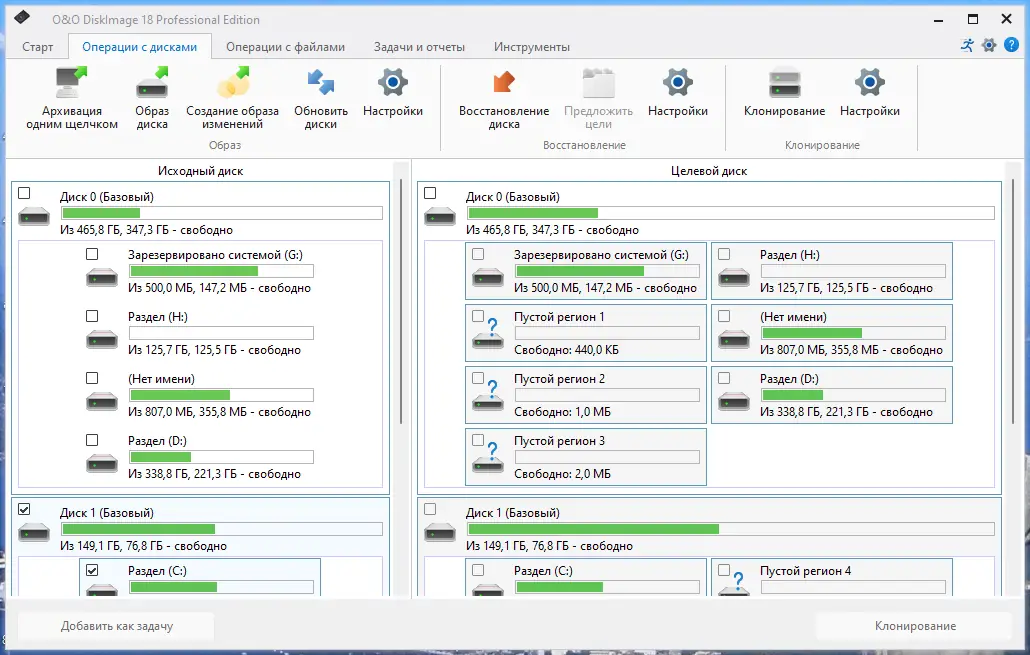Open settings in the restoration group
1030x655 pixels.
(677, 82)
